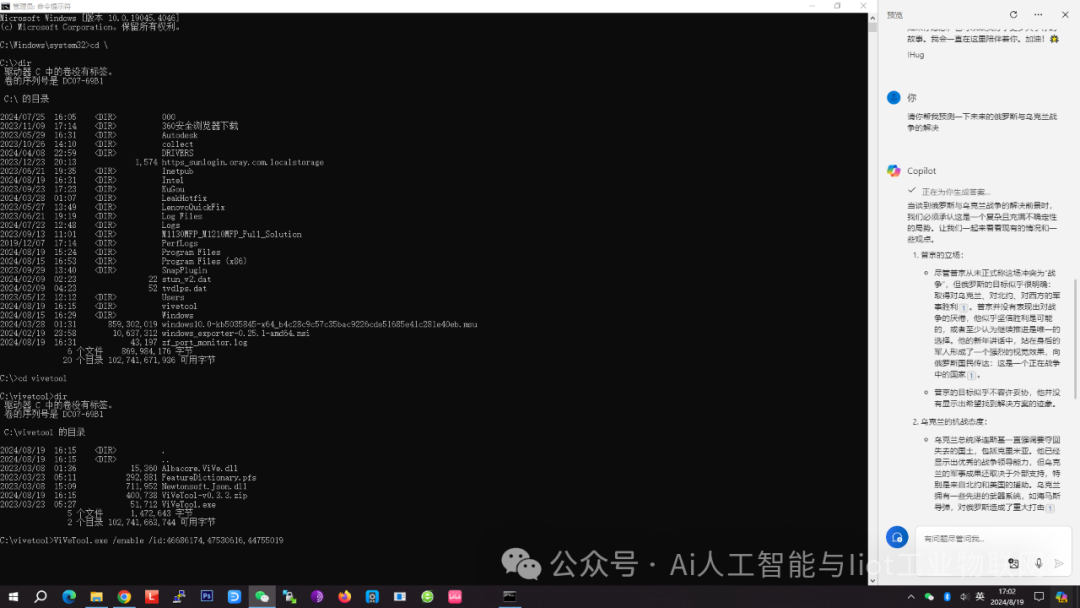Click the command prompt window system menu icon

[x=7, y=6]
